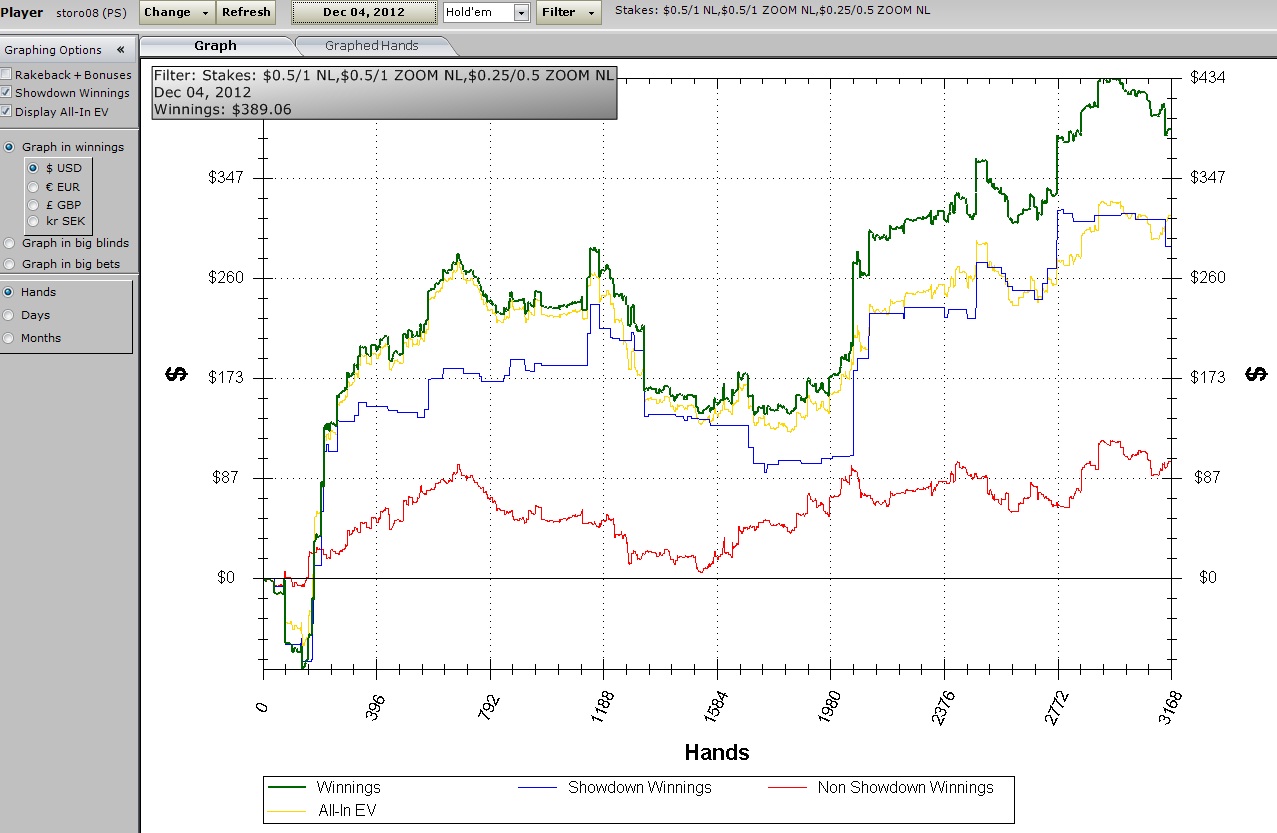The height and width of the screenshot is (833, 1277).
Task: Open the Filter dropdown menu
Action: 568,12
